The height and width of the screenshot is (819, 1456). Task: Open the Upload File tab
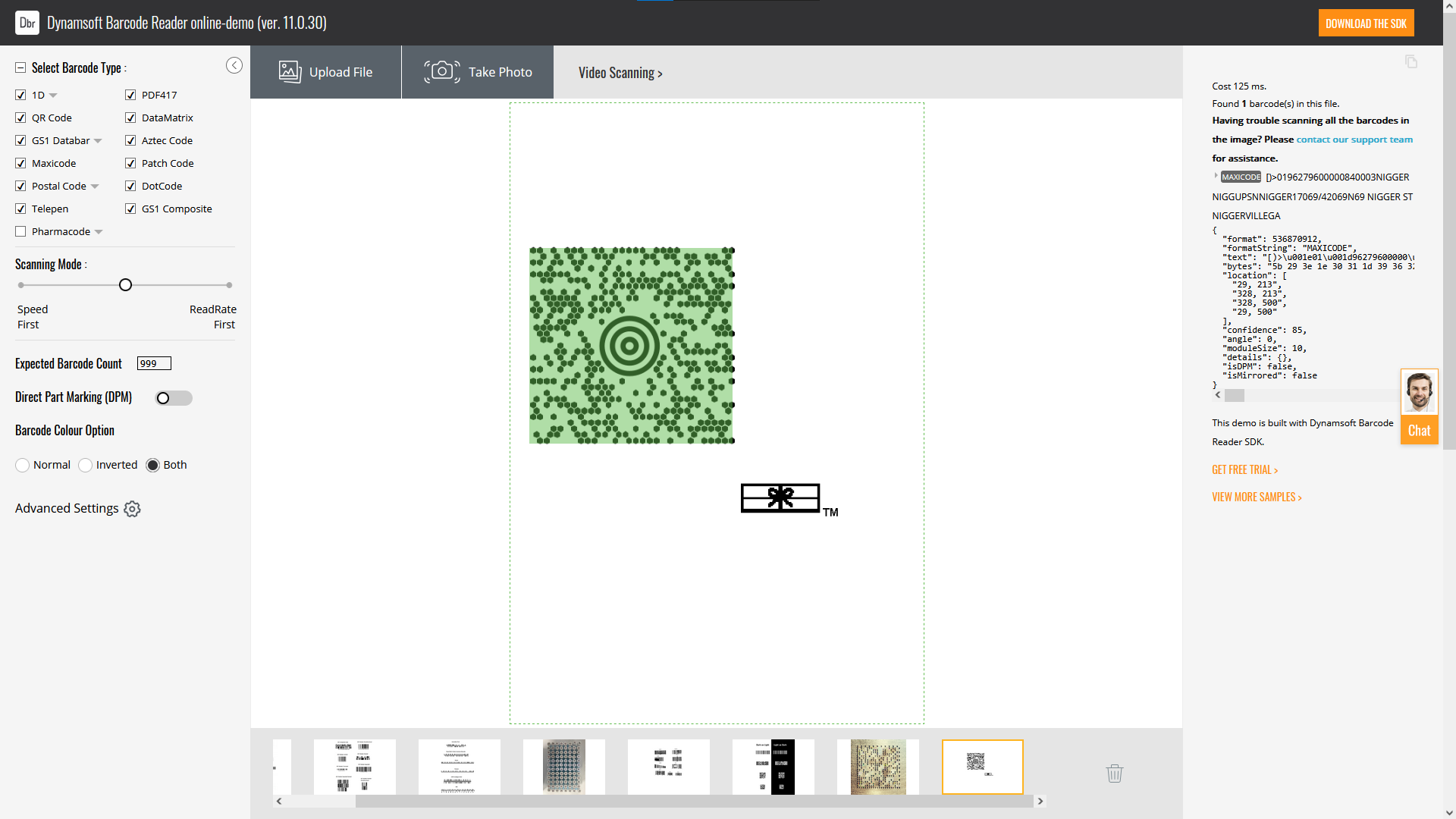tap(326, 72)
